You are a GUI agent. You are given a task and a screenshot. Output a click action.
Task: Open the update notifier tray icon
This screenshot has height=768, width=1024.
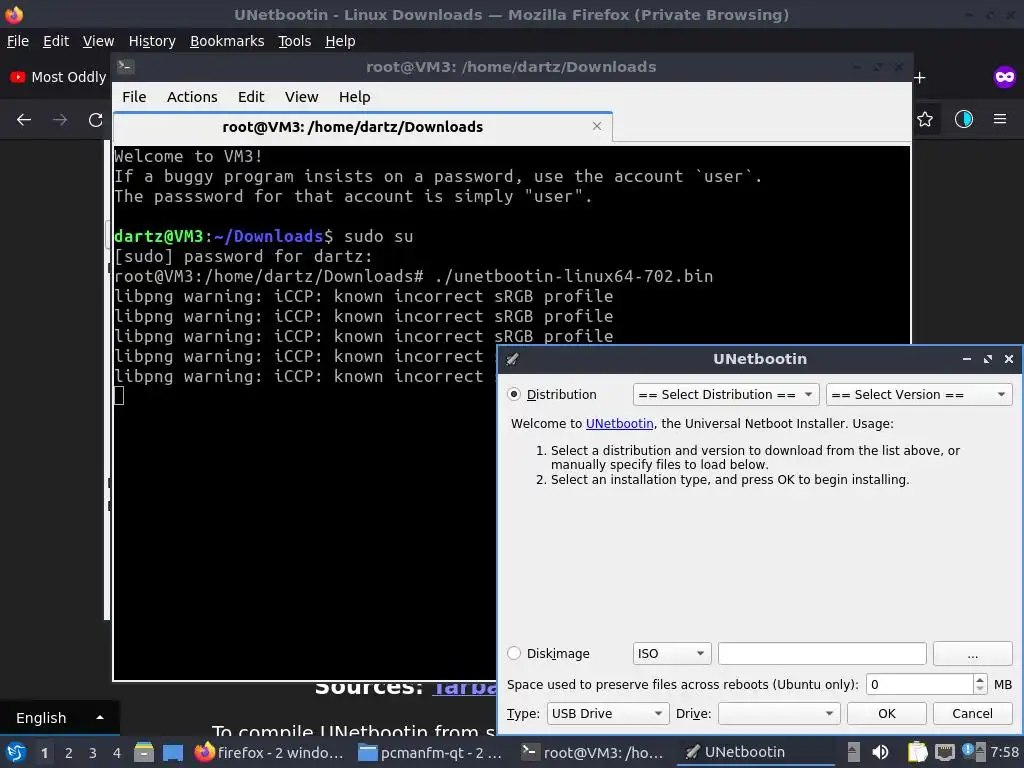tap(968, 750)
